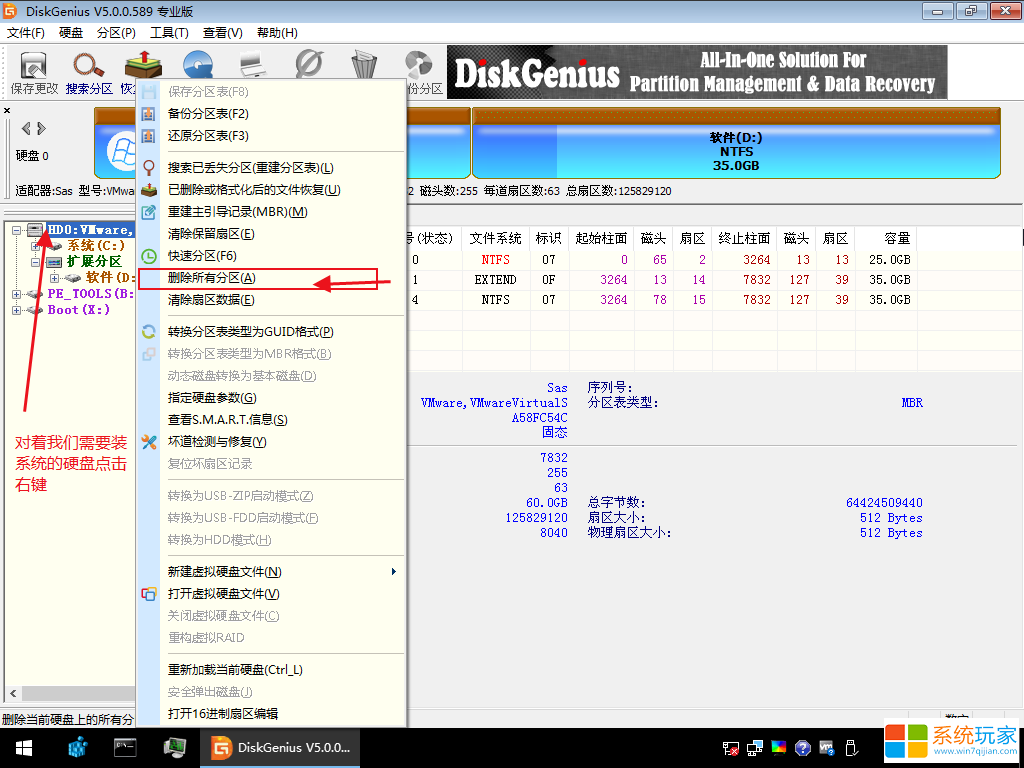1024x768 pixels.
Task: Click the DiskGenius banner advertisement
Action: 697,72
